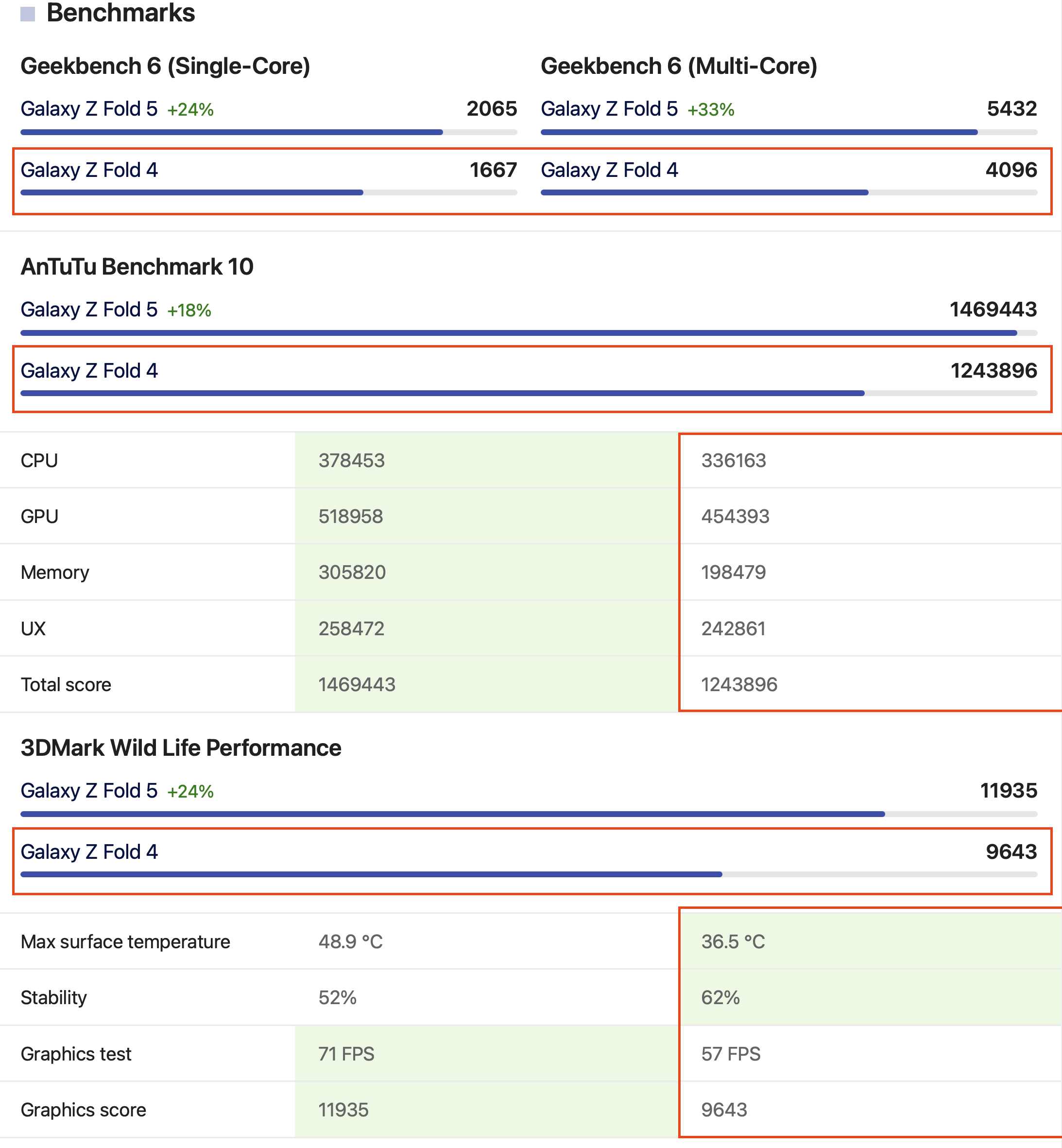Click the 3DMark bar score 11935
The height and width of the screenshot is (1148, 1062).
click(x=1009, y=790)
